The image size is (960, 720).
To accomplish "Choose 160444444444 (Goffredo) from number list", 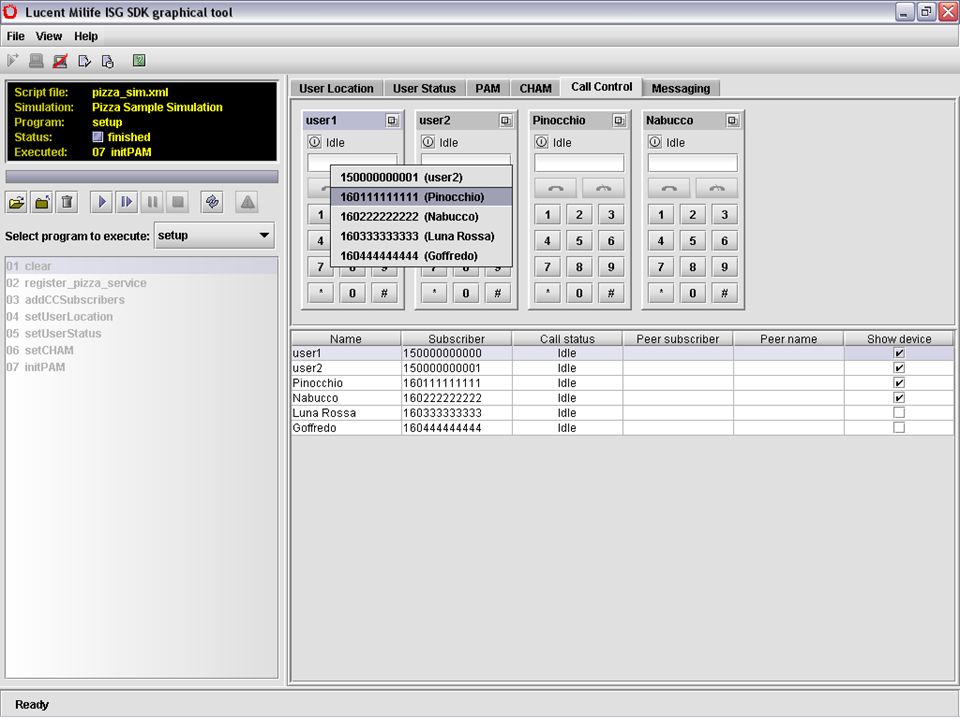I will click(x=421, y=256).
